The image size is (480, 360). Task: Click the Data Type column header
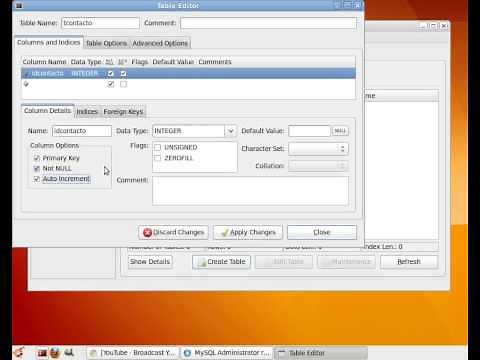click(86, 62)
